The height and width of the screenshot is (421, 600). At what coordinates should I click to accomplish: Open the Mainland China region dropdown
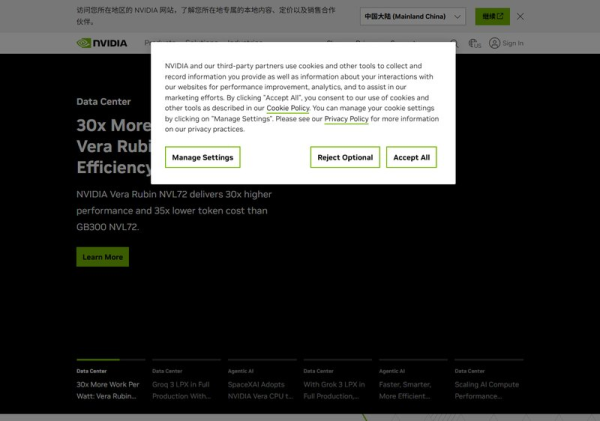coord(412,16)
